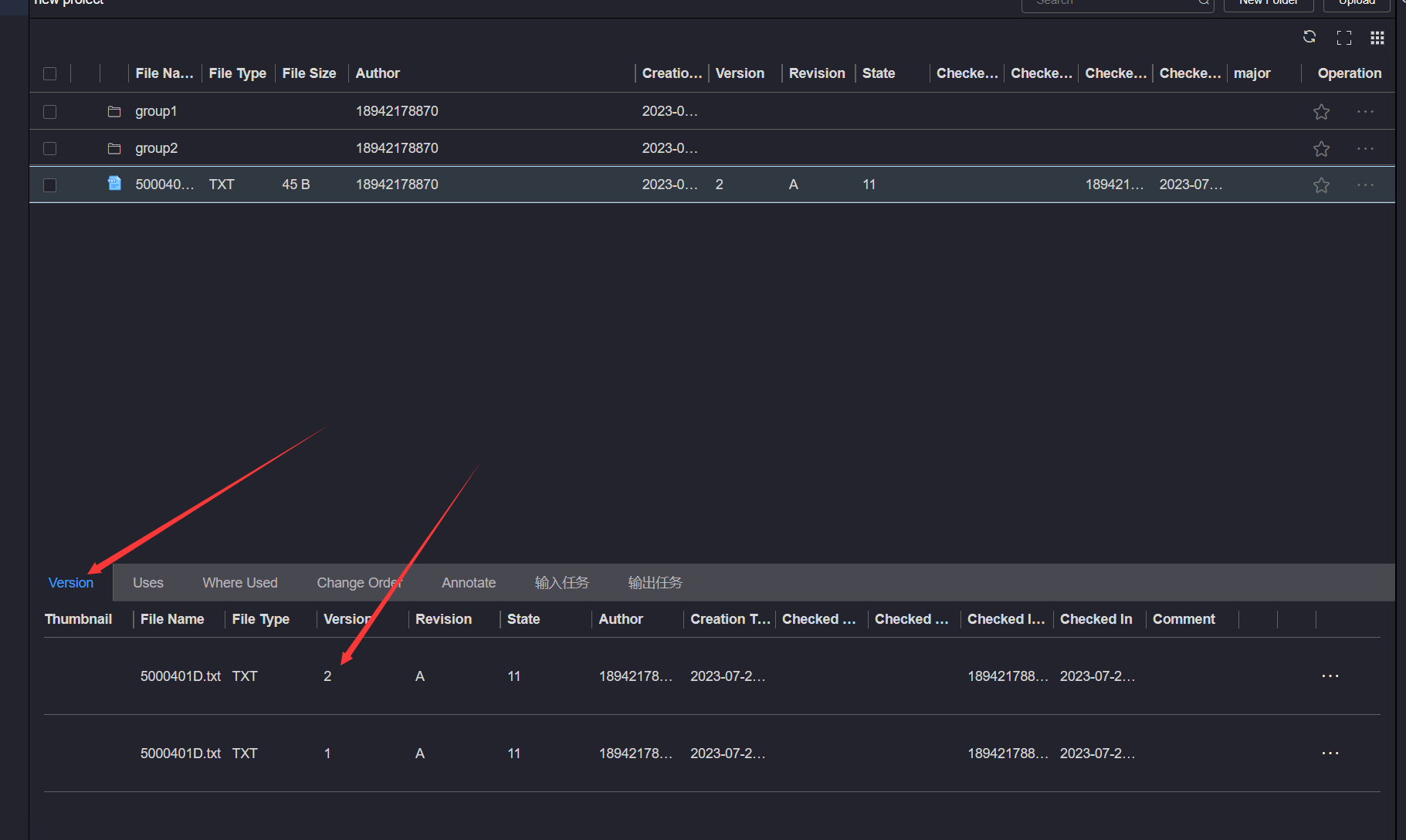This screenshot has width=1406, height=840.
Task: Open more options for the 500040… TXT row
Action: [x=1365, y=185]
